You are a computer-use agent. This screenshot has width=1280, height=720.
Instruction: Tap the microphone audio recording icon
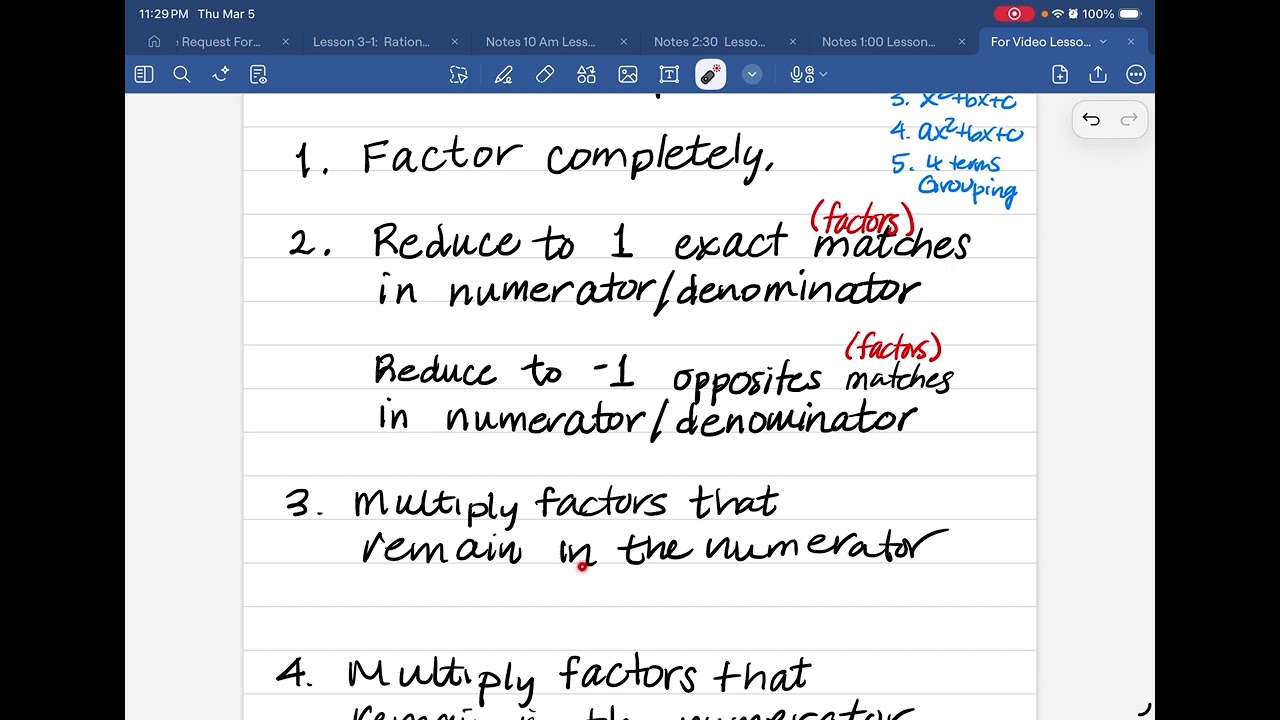pos(801,74)
